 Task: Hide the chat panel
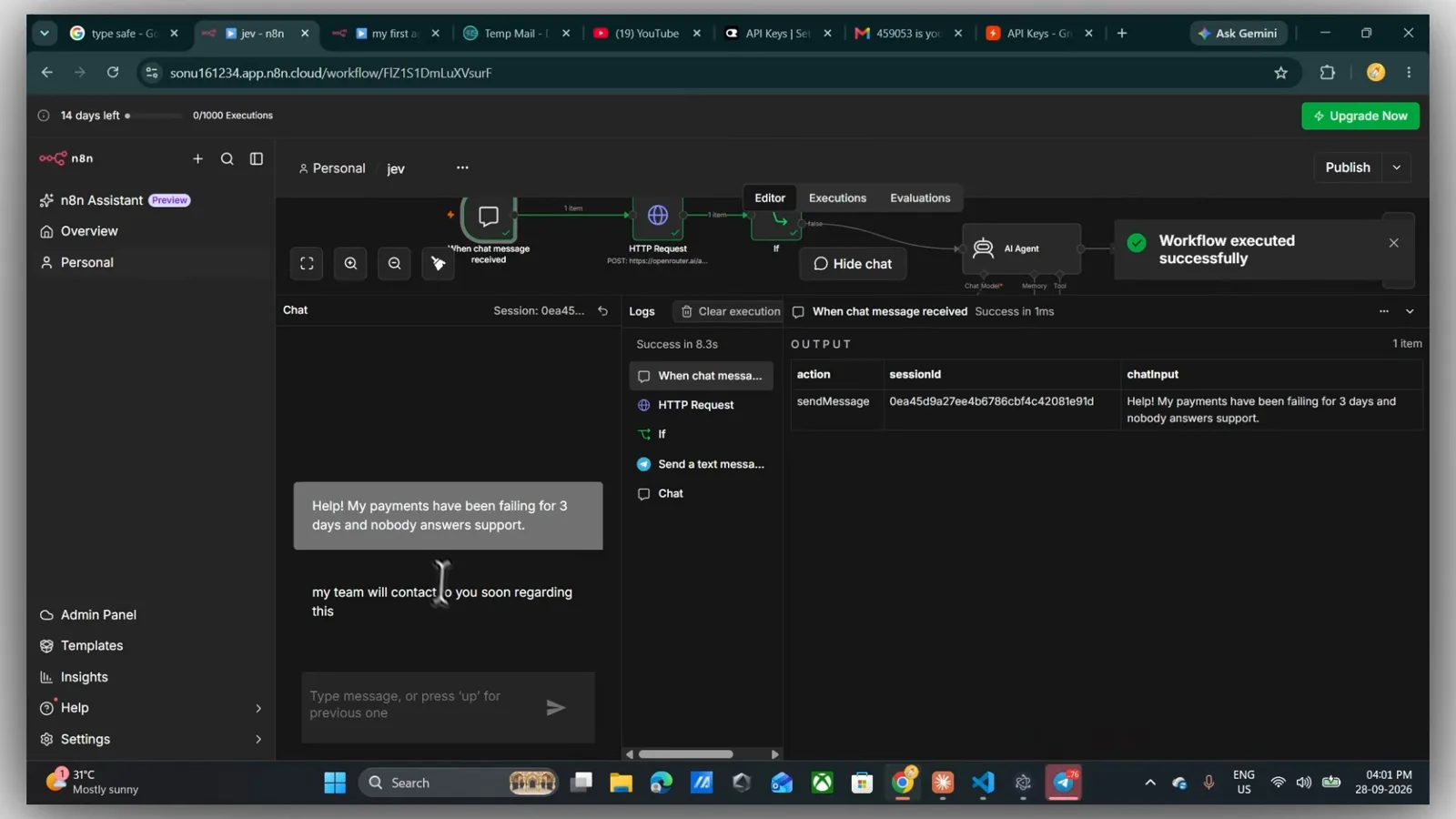(853, 264)
